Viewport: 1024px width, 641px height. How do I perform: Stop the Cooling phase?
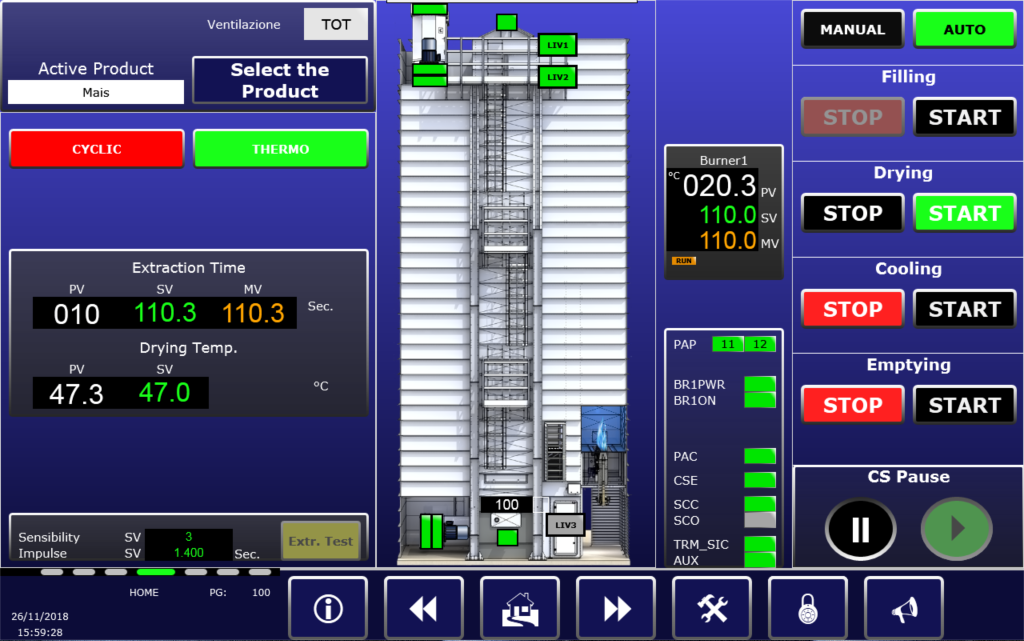point(852,309)
